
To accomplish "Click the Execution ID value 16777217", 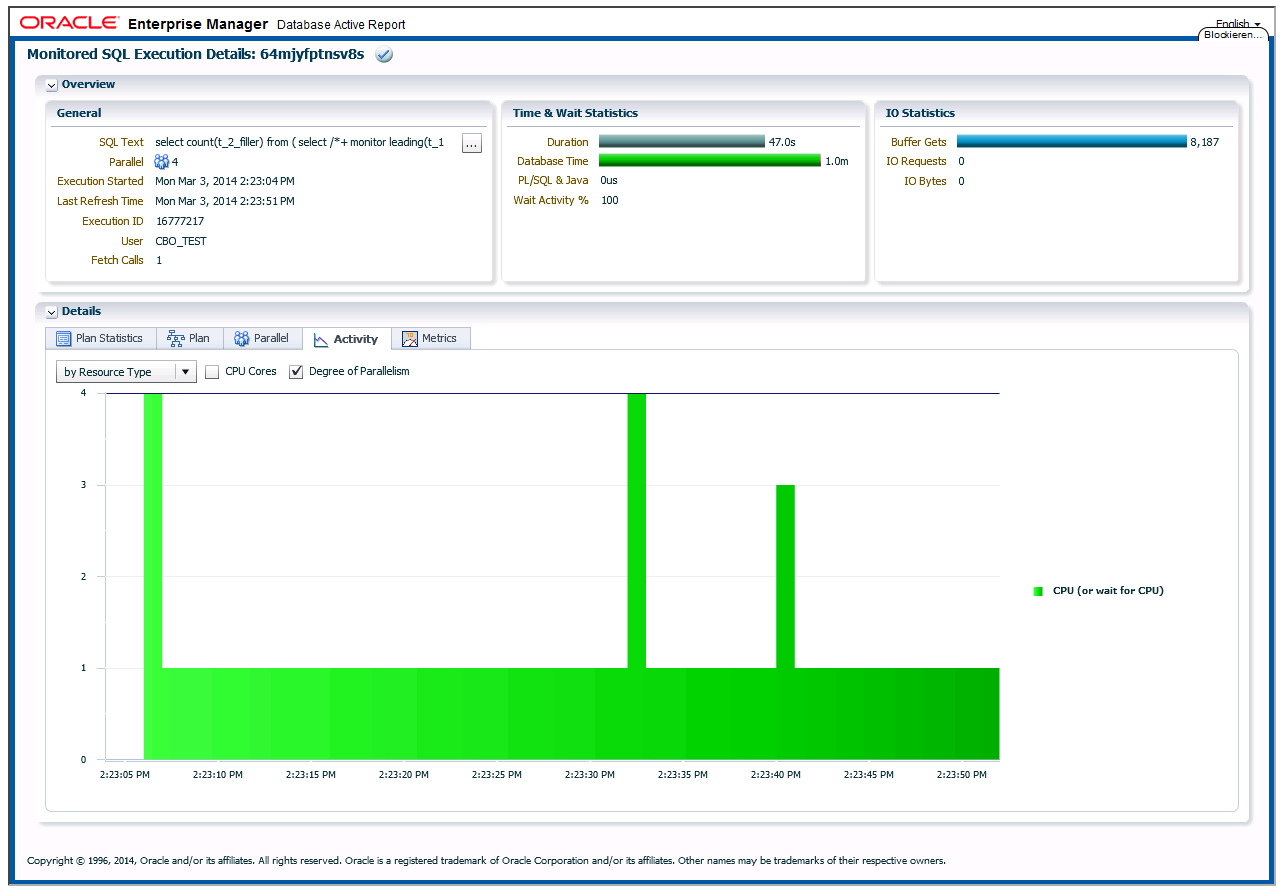I will coord(180,222).
